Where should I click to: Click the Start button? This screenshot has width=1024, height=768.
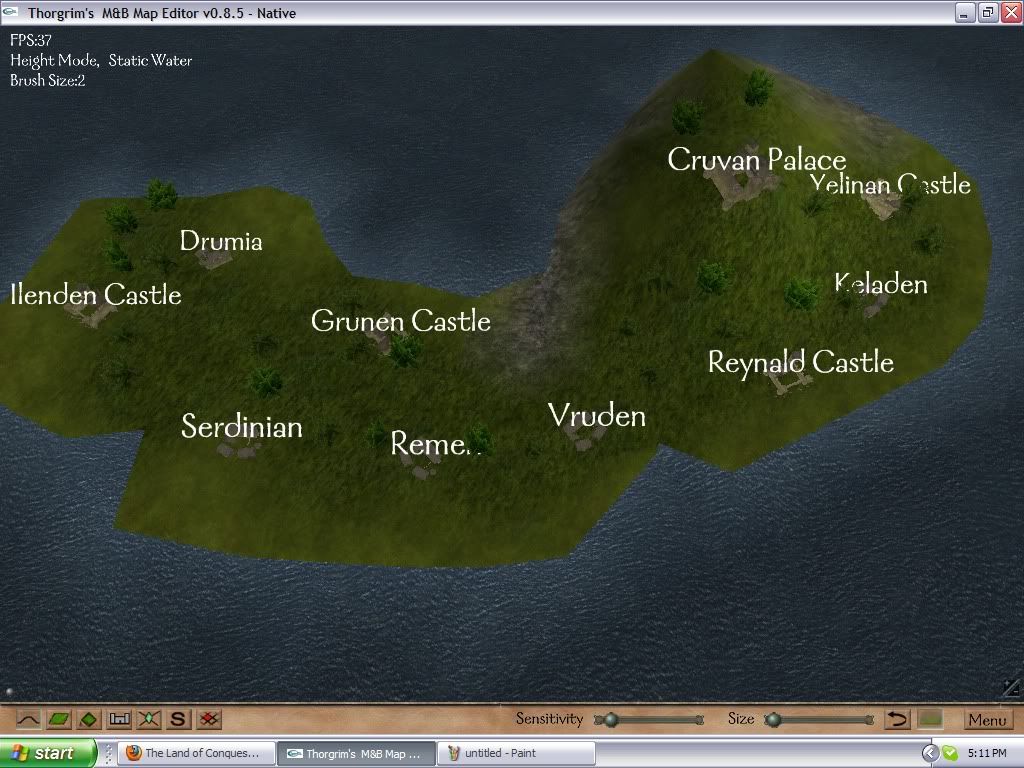pos(45,752)
